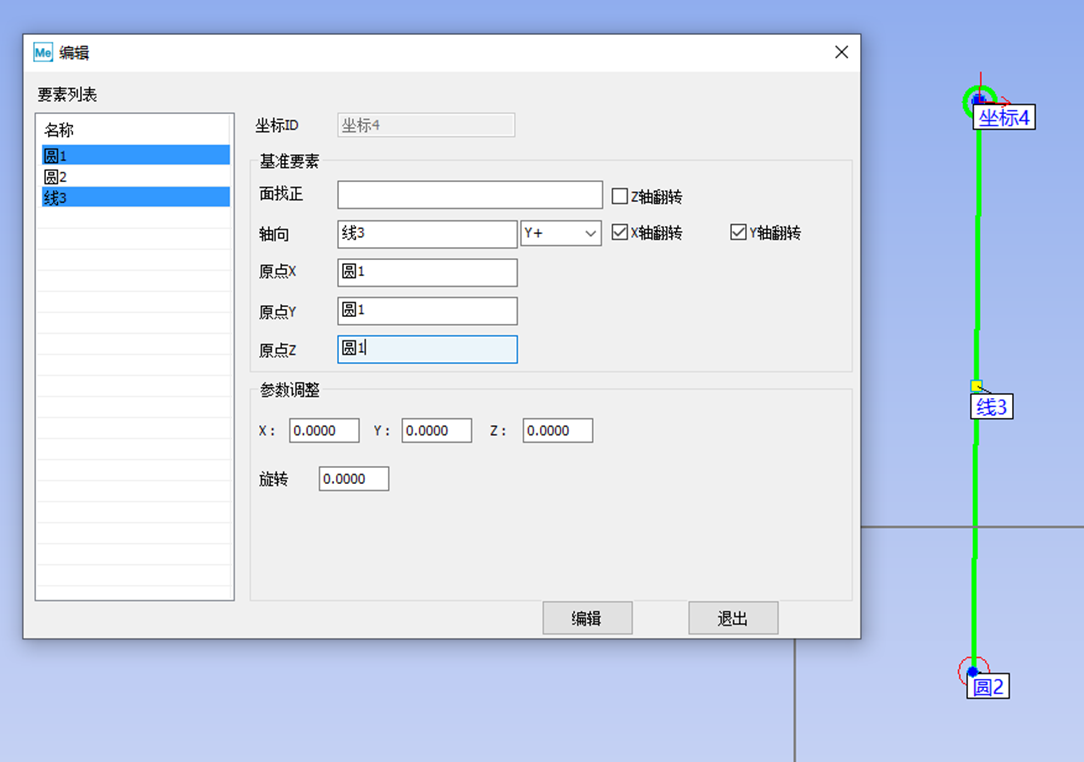Click the 编辑 button to apply edits

pos(586,617)
